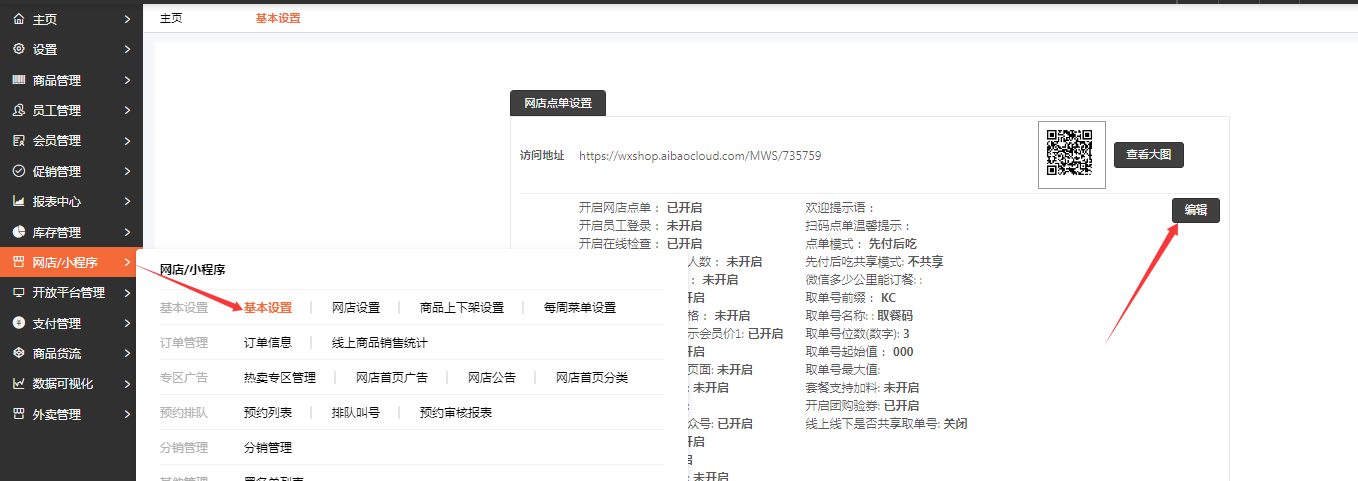Image resolution: width=1358 pixels, height=481 pixels.
Task: Click the 商品管理 barcode icon
Action: 18,80
